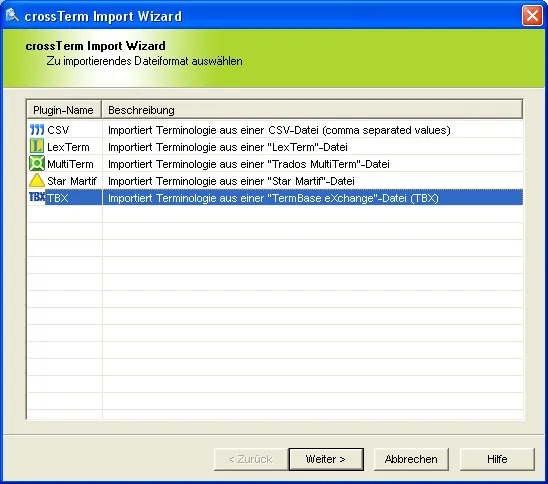
Task: Select the Star Martif plugin entry
Action: tap(72, 181)
